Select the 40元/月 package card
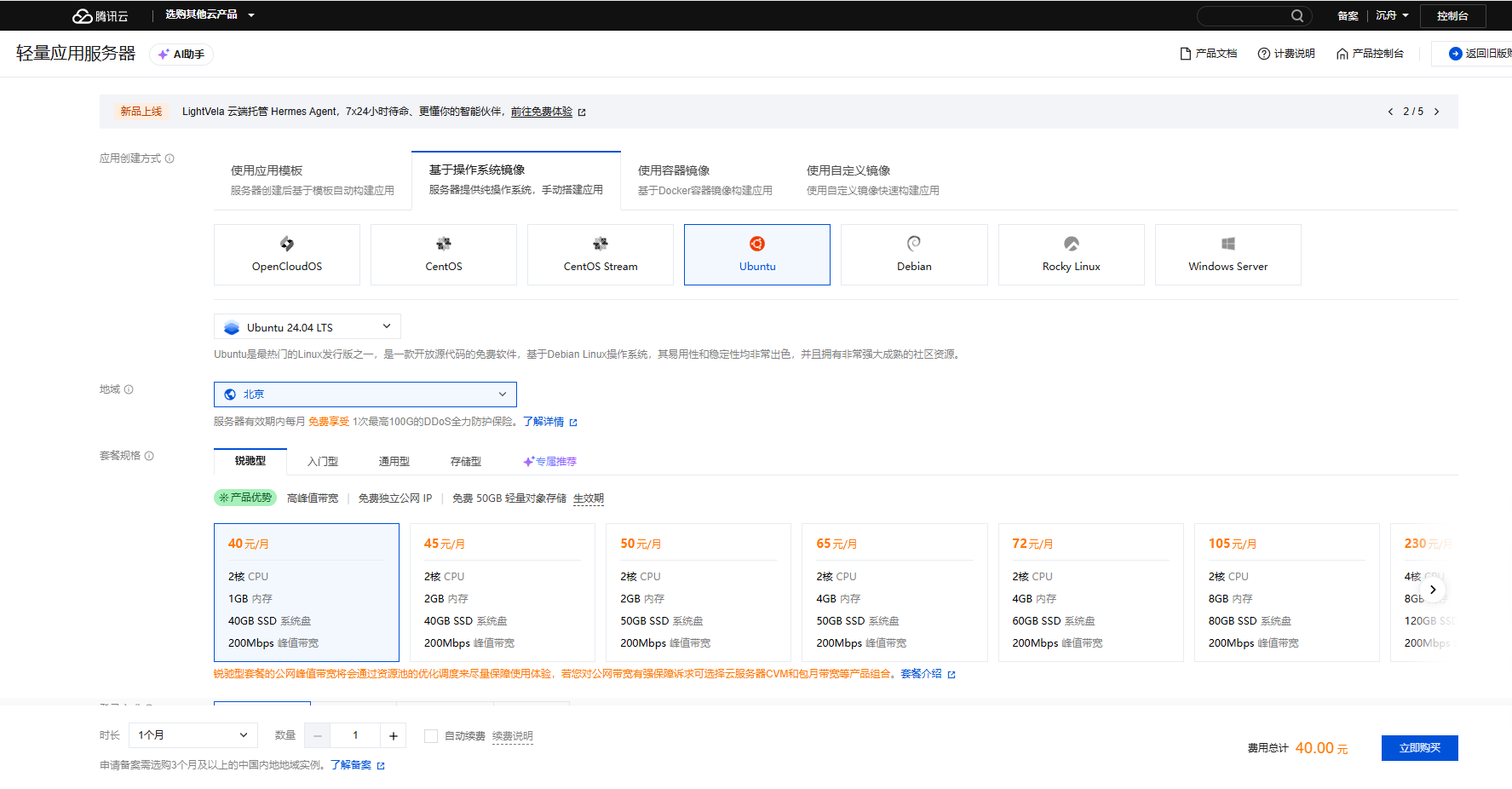The height and width of the screenshot is (789, 1512). pos(307,592)
